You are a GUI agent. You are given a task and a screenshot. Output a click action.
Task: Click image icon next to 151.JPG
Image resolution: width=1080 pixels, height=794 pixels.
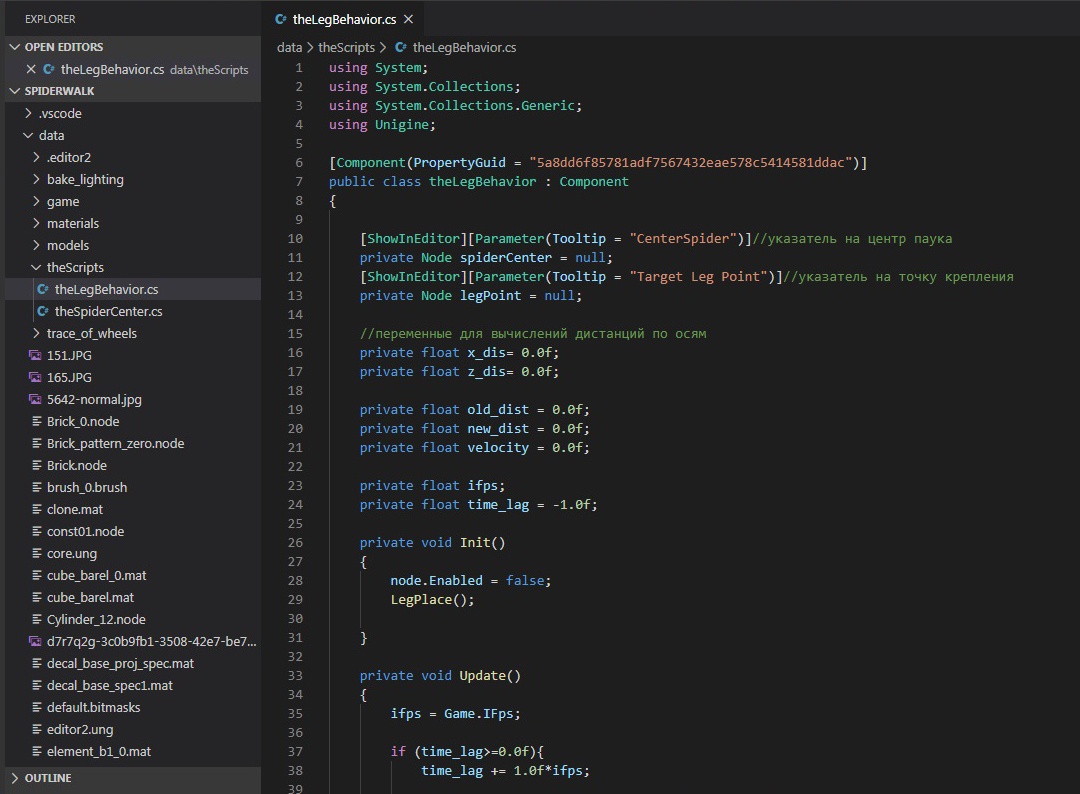35,356
